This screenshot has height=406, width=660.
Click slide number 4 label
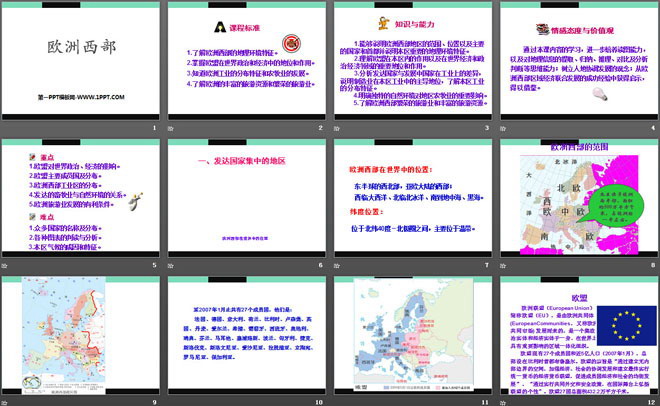click(653, 128)
